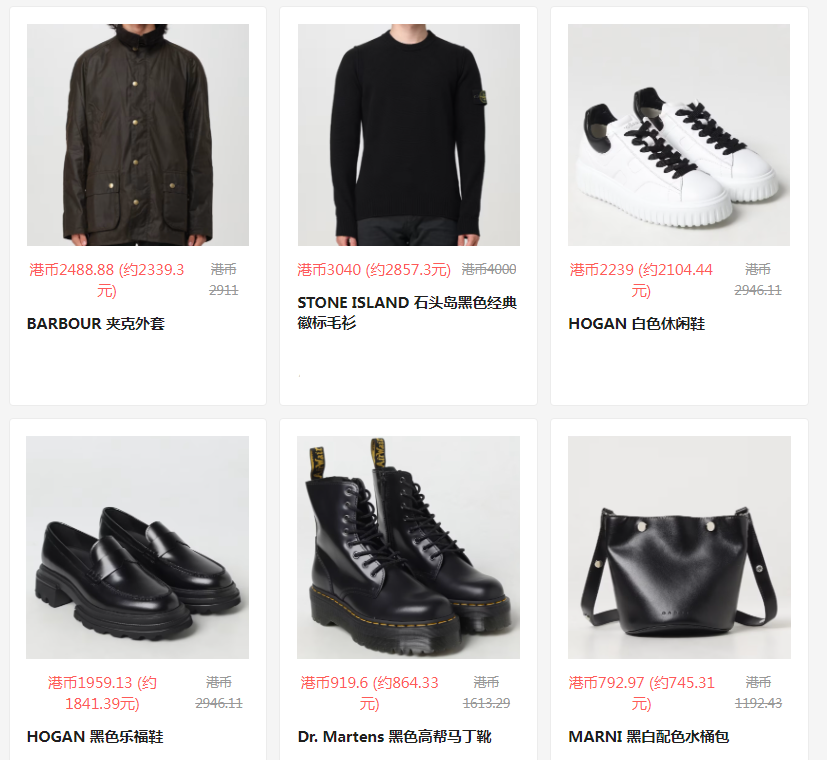This screenshot has height=760, width=827.
Task: Click the crossed-out 港币4000 original price
Action: 489,269
